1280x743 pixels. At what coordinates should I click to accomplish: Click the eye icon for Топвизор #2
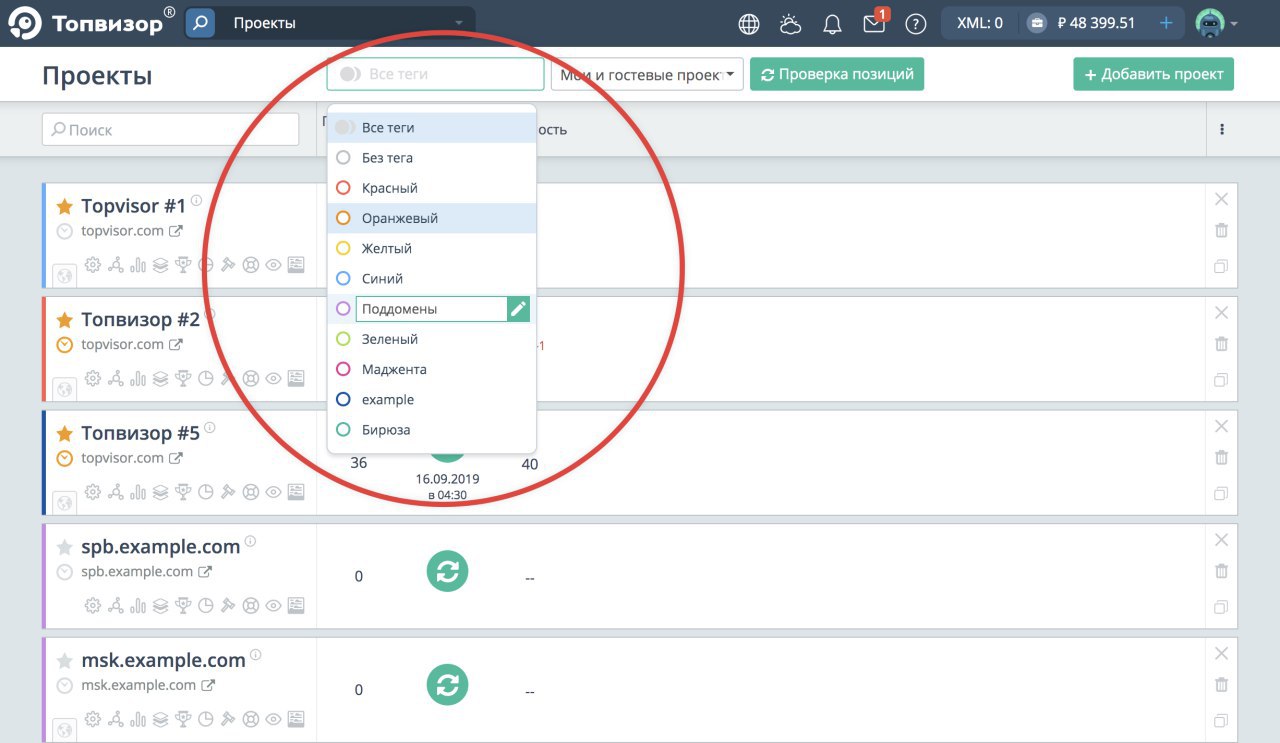tap(273, 379)
